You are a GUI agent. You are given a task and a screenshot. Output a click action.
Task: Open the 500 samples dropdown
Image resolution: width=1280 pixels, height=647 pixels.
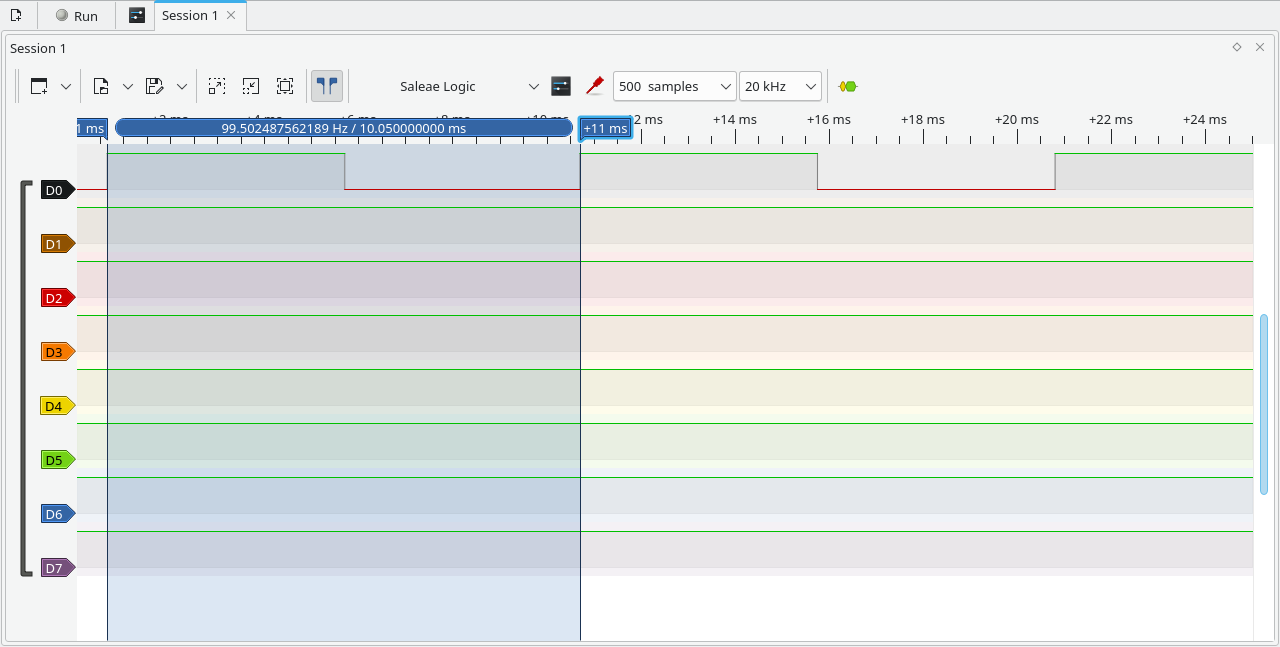click(674, 86)
